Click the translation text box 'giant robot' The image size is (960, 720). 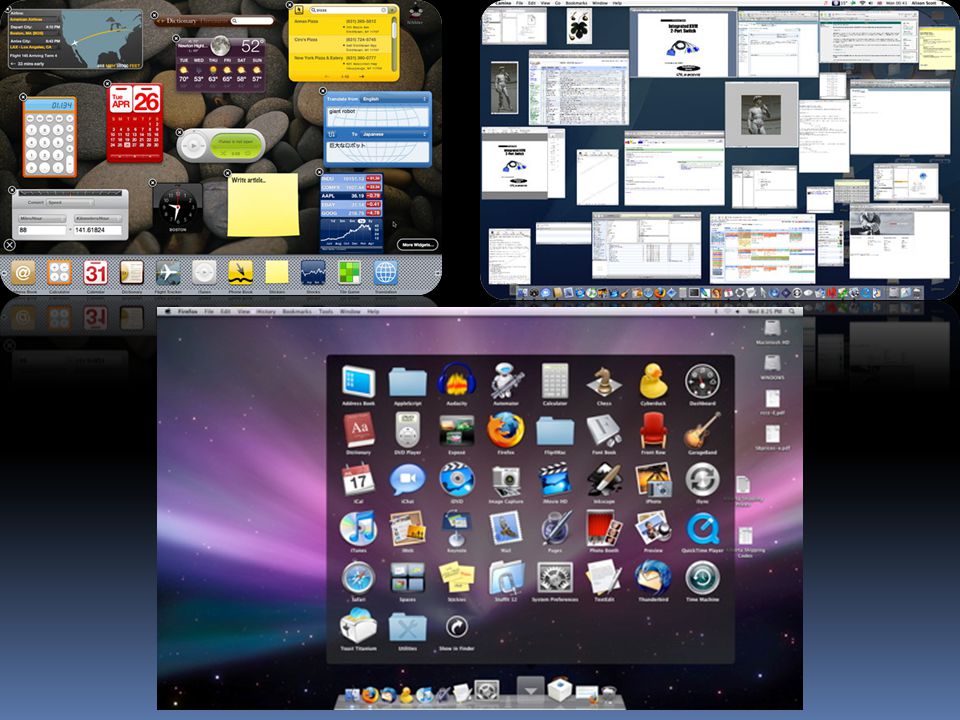click(377, 117)
